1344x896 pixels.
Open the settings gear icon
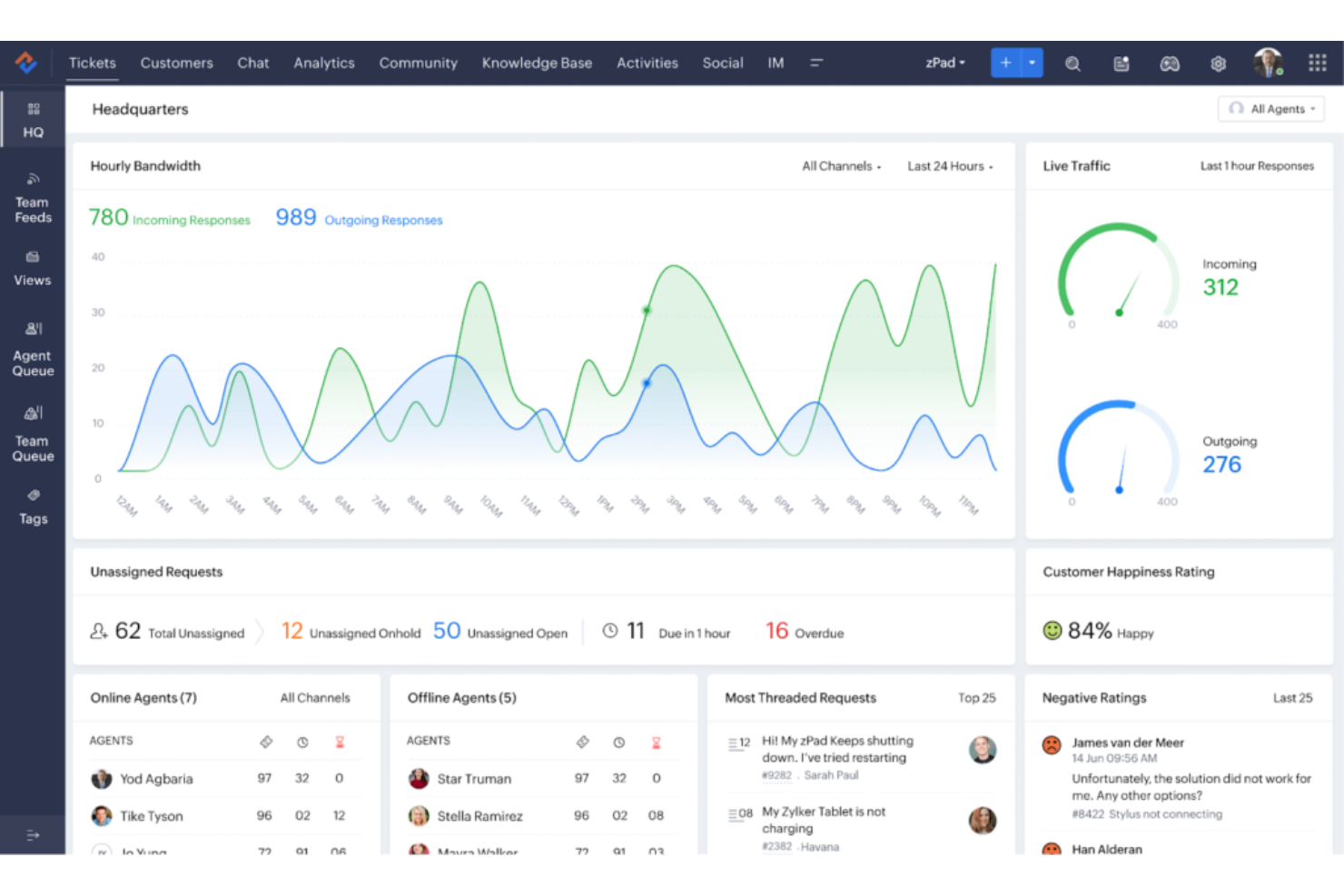click(1218, 63)
